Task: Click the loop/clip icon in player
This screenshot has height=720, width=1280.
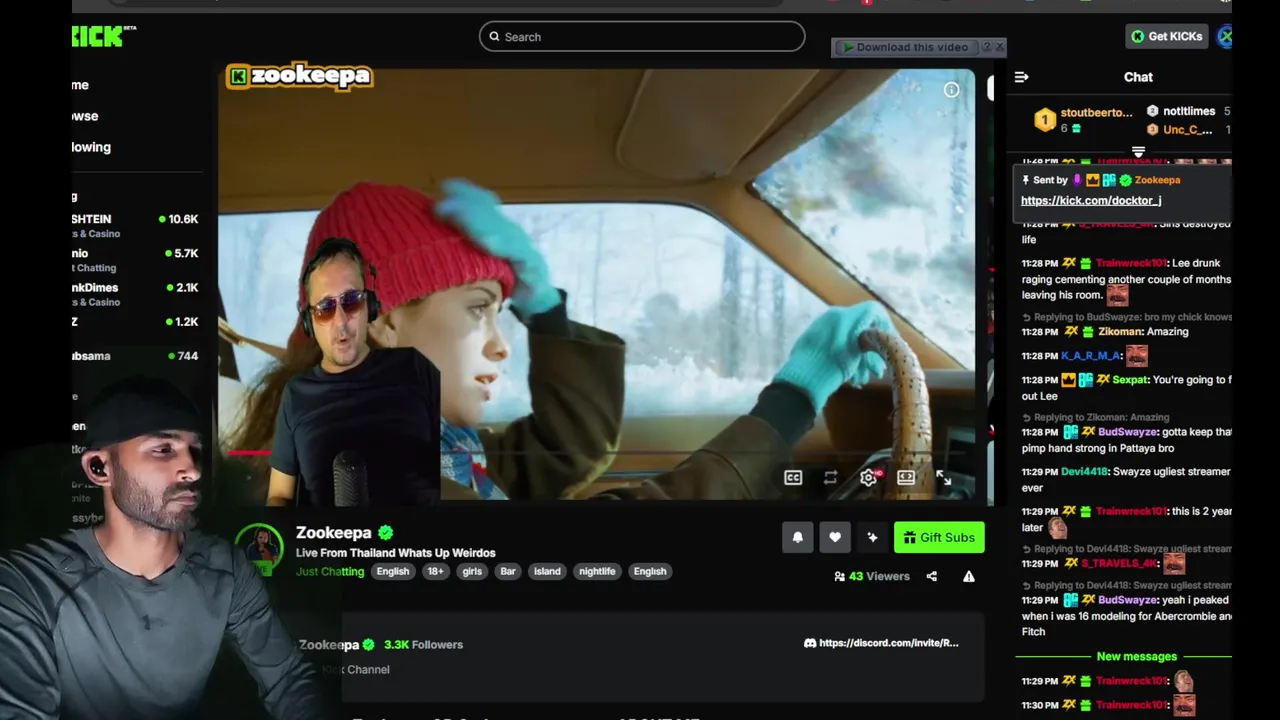Action: coord(830,478)
